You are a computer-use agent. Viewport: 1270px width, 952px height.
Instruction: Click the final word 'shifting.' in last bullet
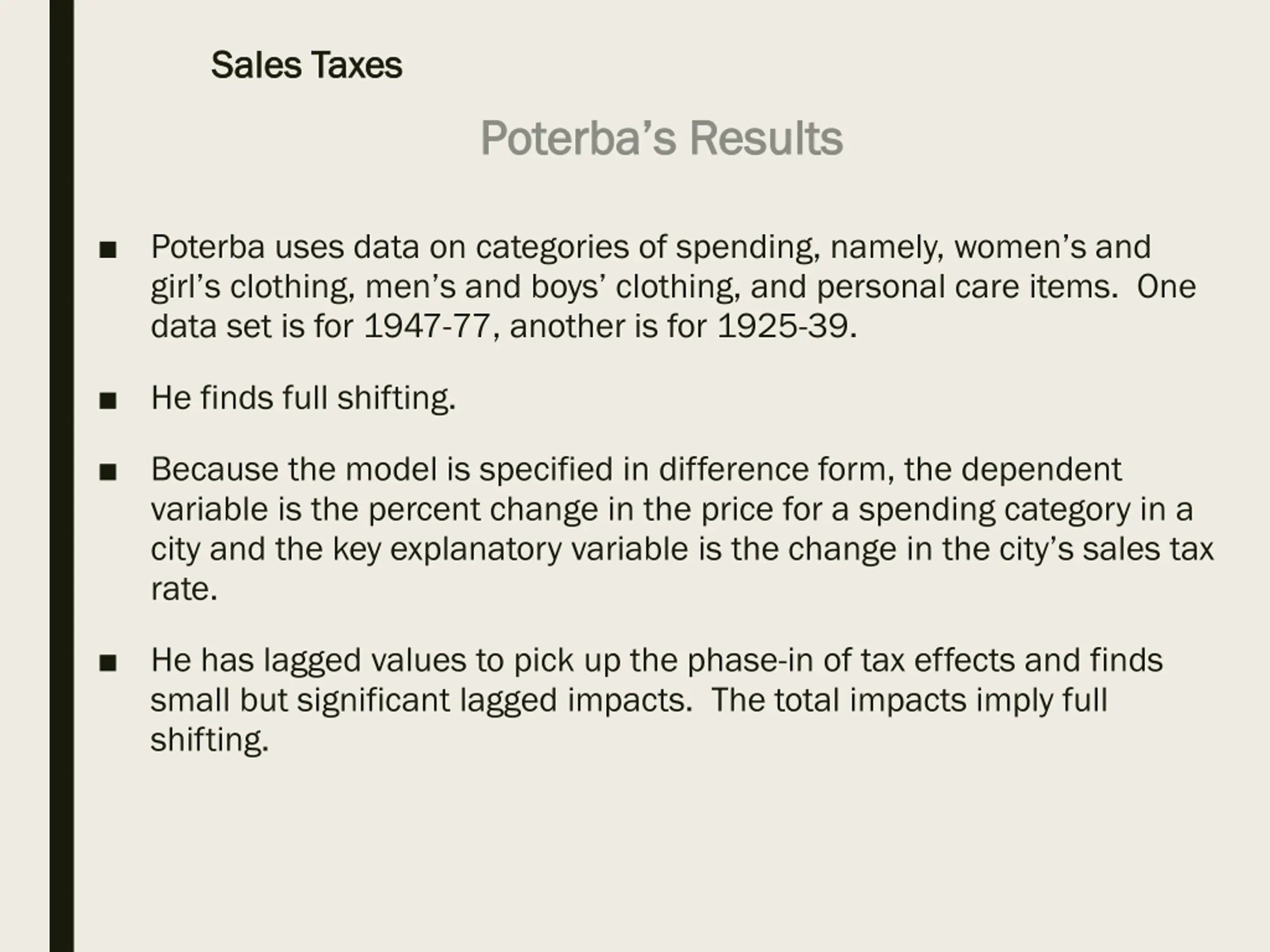click(x=209, y=740)
